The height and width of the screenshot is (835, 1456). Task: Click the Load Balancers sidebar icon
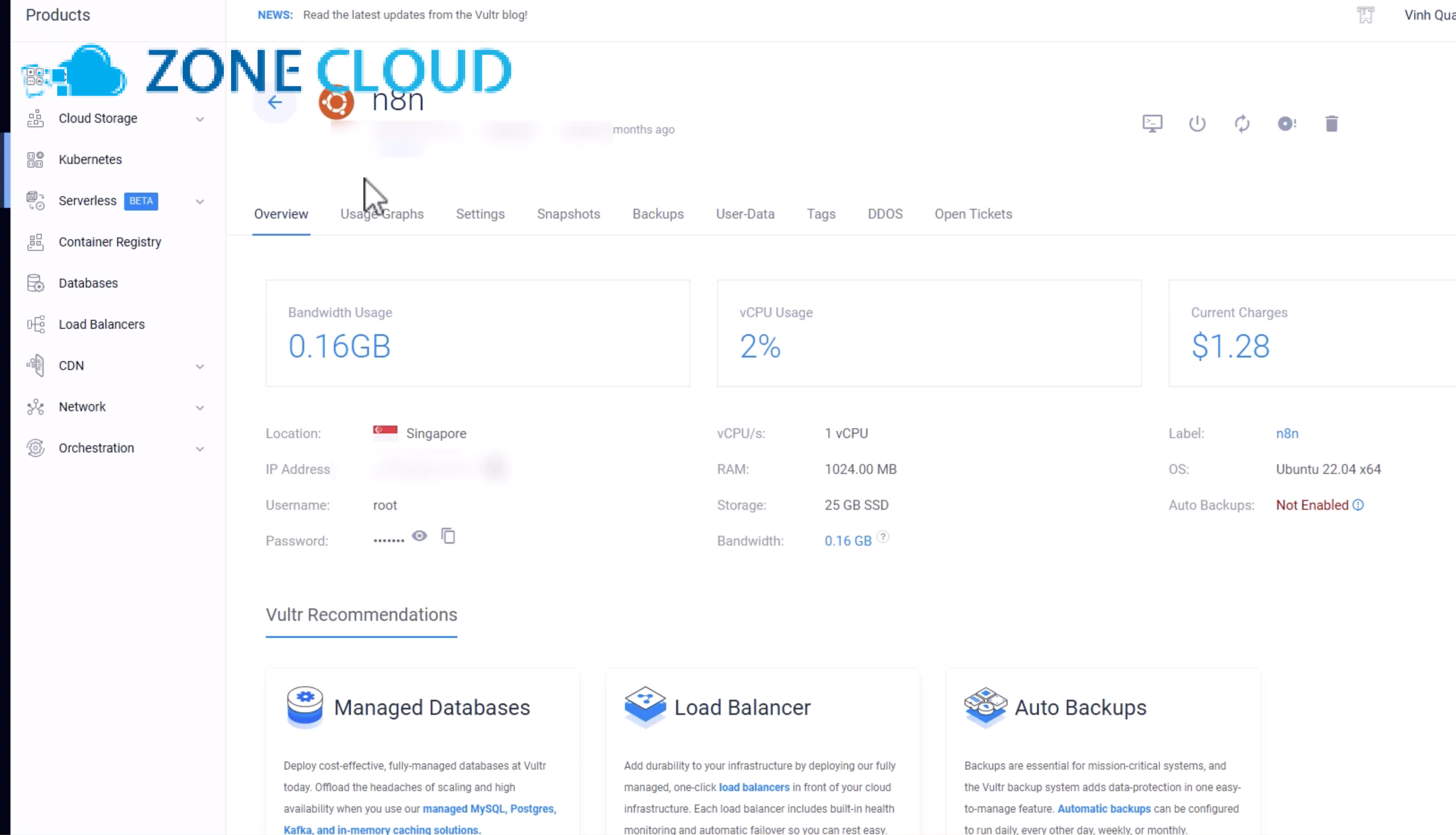[x=35, y=324]
